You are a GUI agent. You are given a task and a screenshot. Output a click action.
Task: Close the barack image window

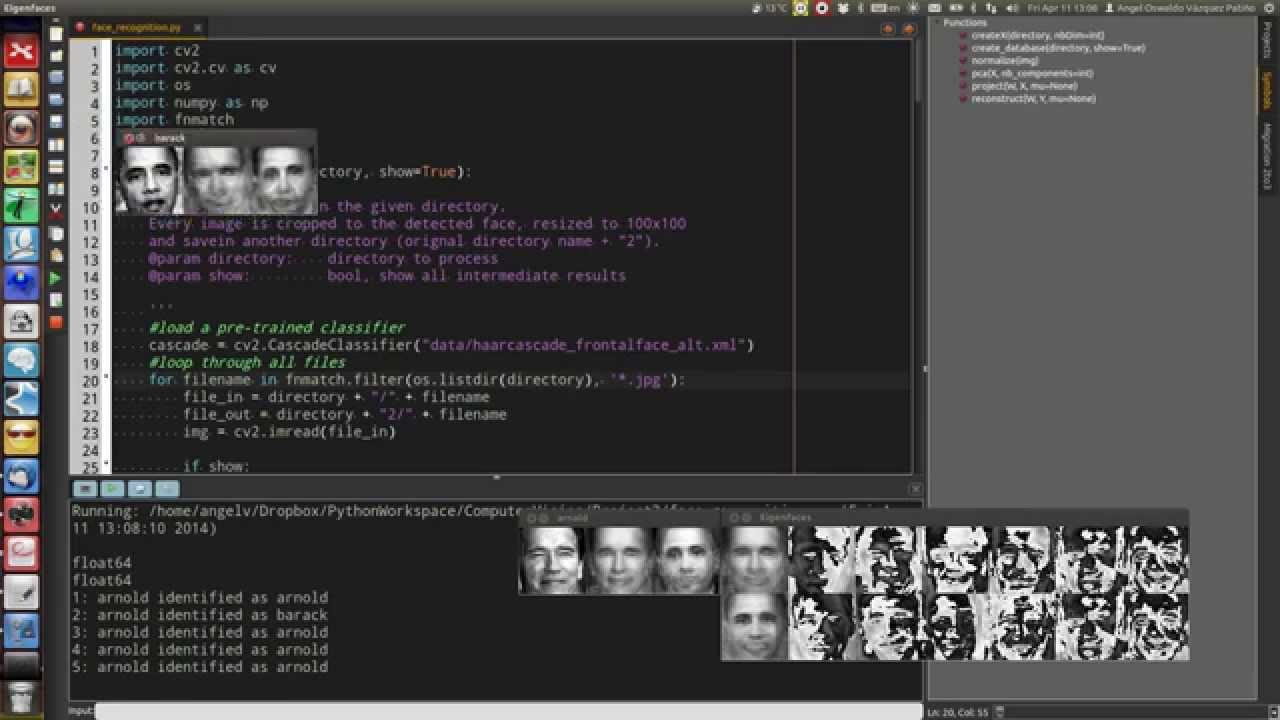pos(128,138)
